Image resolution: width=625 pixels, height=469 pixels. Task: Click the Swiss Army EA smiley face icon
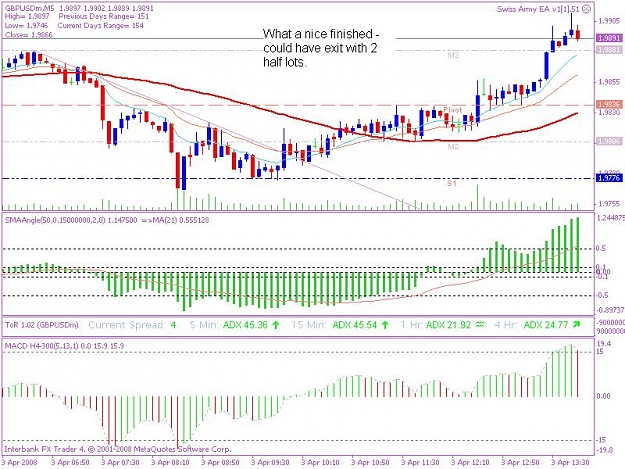(586, 9)
